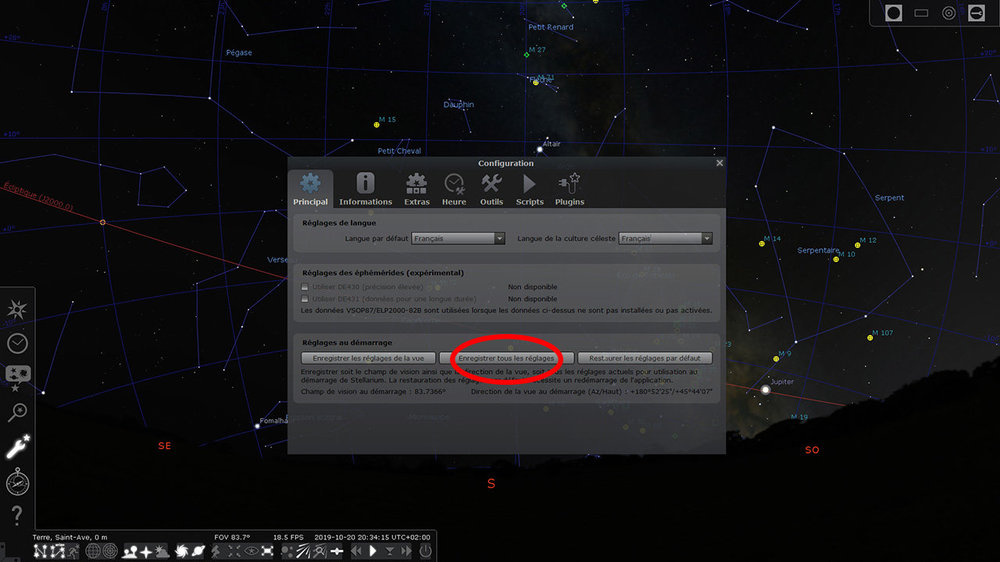This screenshot has width=1000, height=562.
Task: Activate the ocular view icon
Action: [x=893, y=13]
